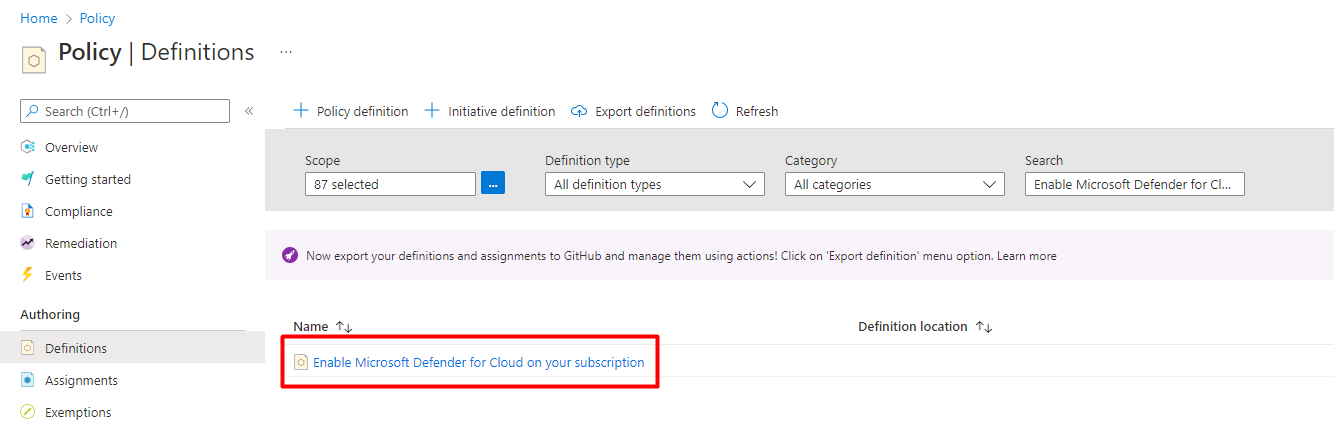
Task: Click the Export definitions cloud icon
Action: tap(579, 111)
